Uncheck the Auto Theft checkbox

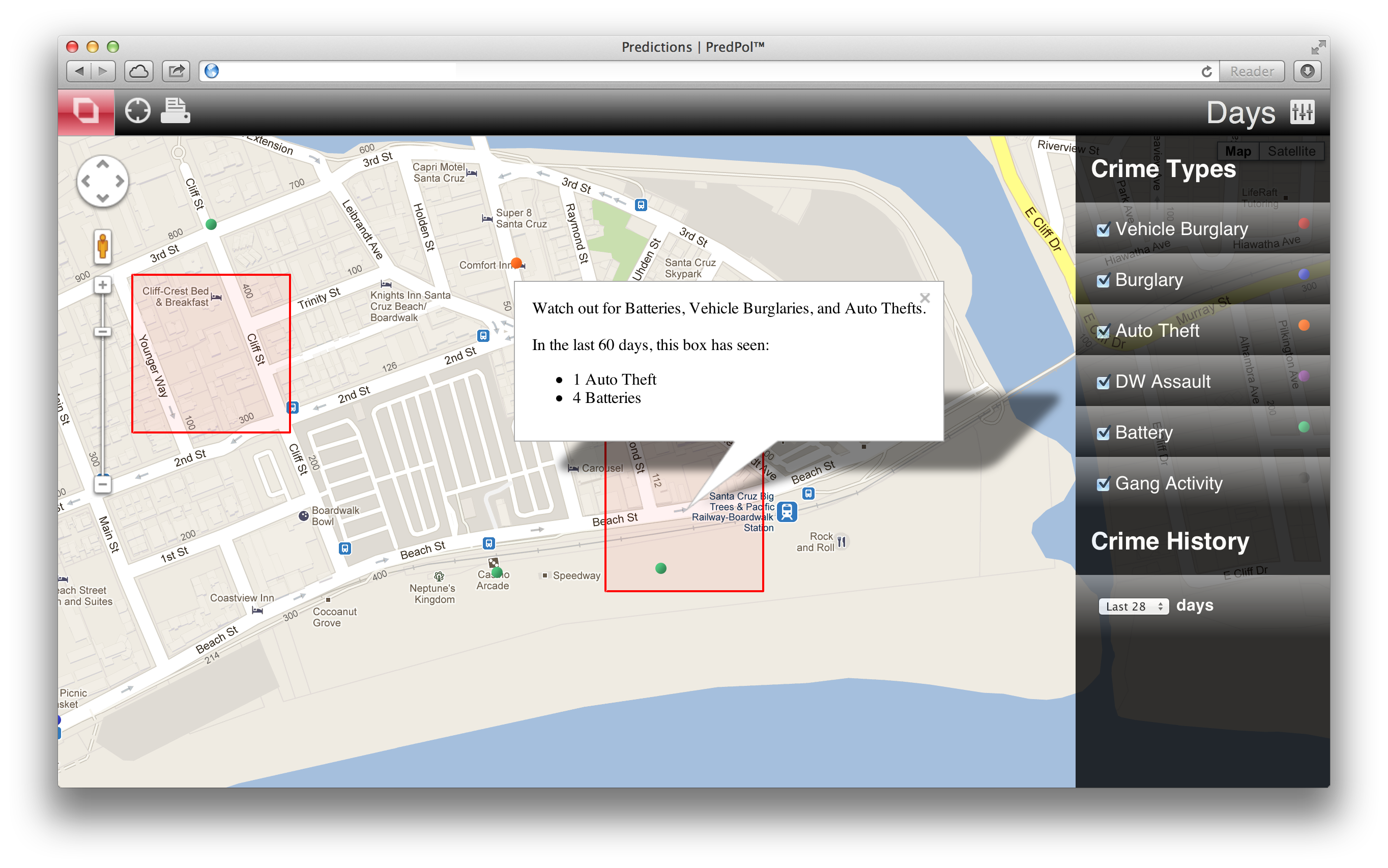pos(1103,332)
